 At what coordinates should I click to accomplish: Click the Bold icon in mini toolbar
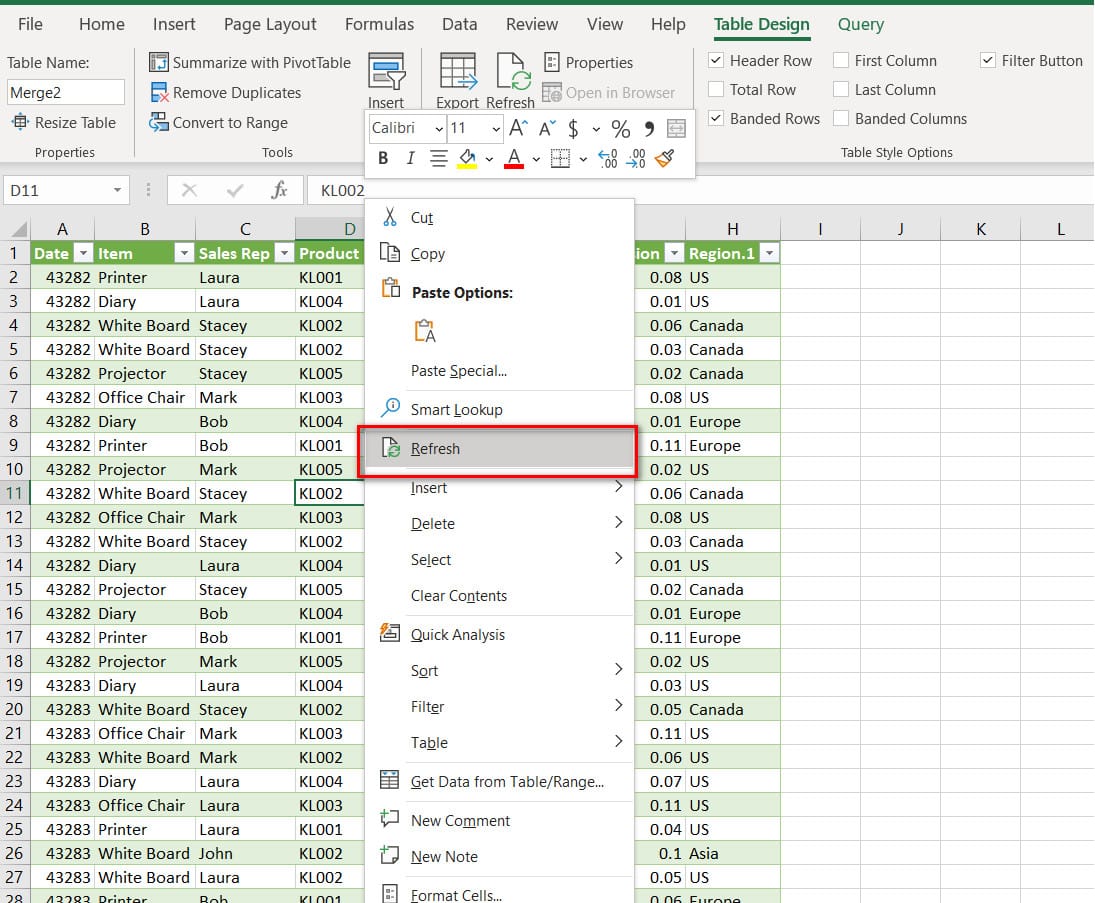click(x=383, y=159)
